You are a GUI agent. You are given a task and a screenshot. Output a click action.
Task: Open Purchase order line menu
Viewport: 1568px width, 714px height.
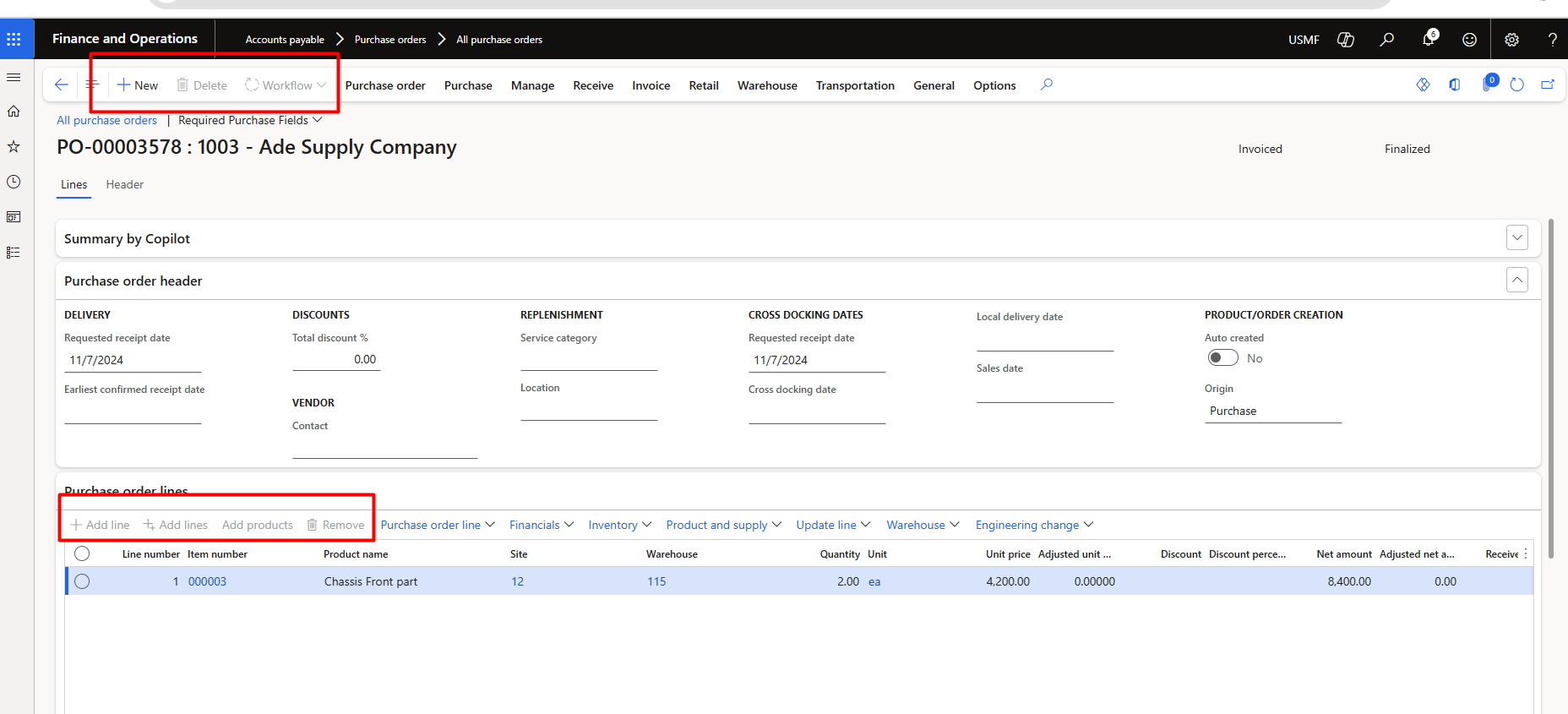click(x=438, y=525)
